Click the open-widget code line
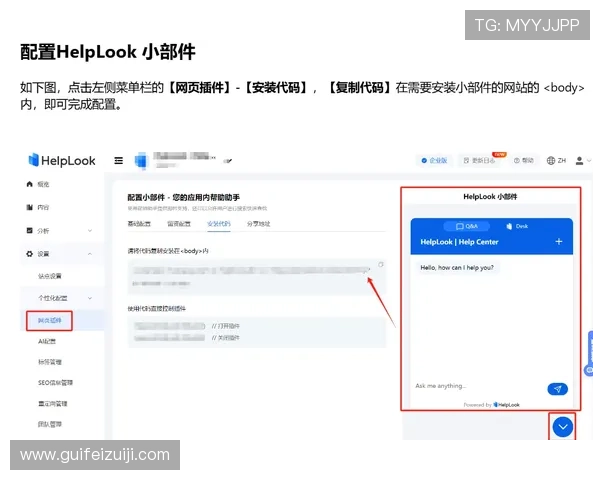600x480 pixels. tap(187, 326)
